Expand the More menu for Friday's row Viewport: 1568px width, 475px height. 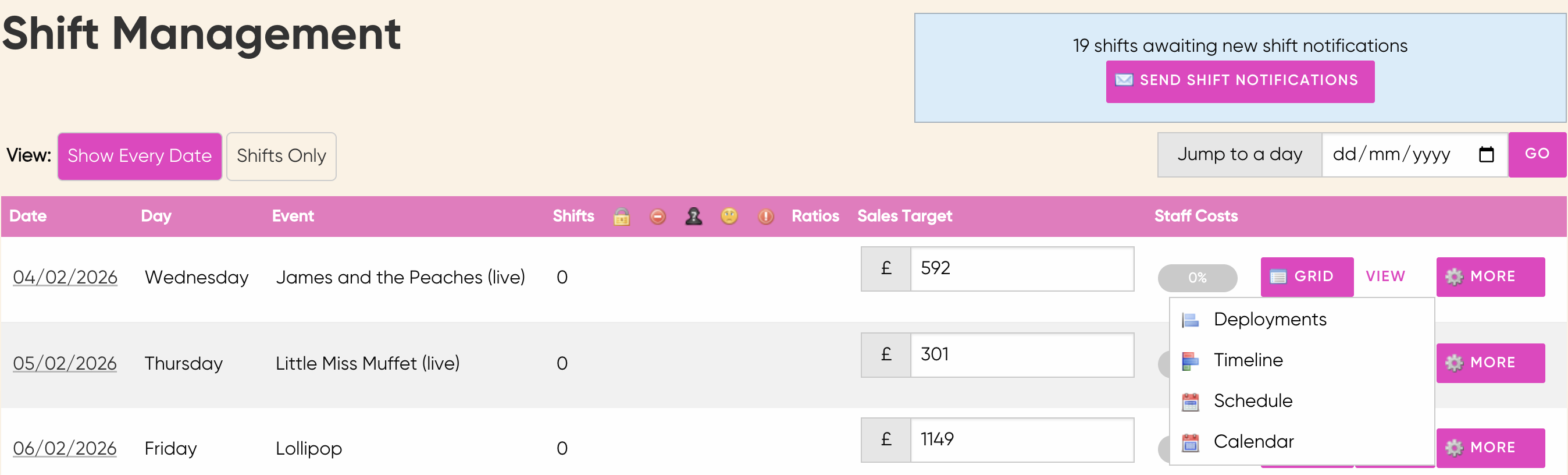pyautogui.click(x=1490, y=448)
